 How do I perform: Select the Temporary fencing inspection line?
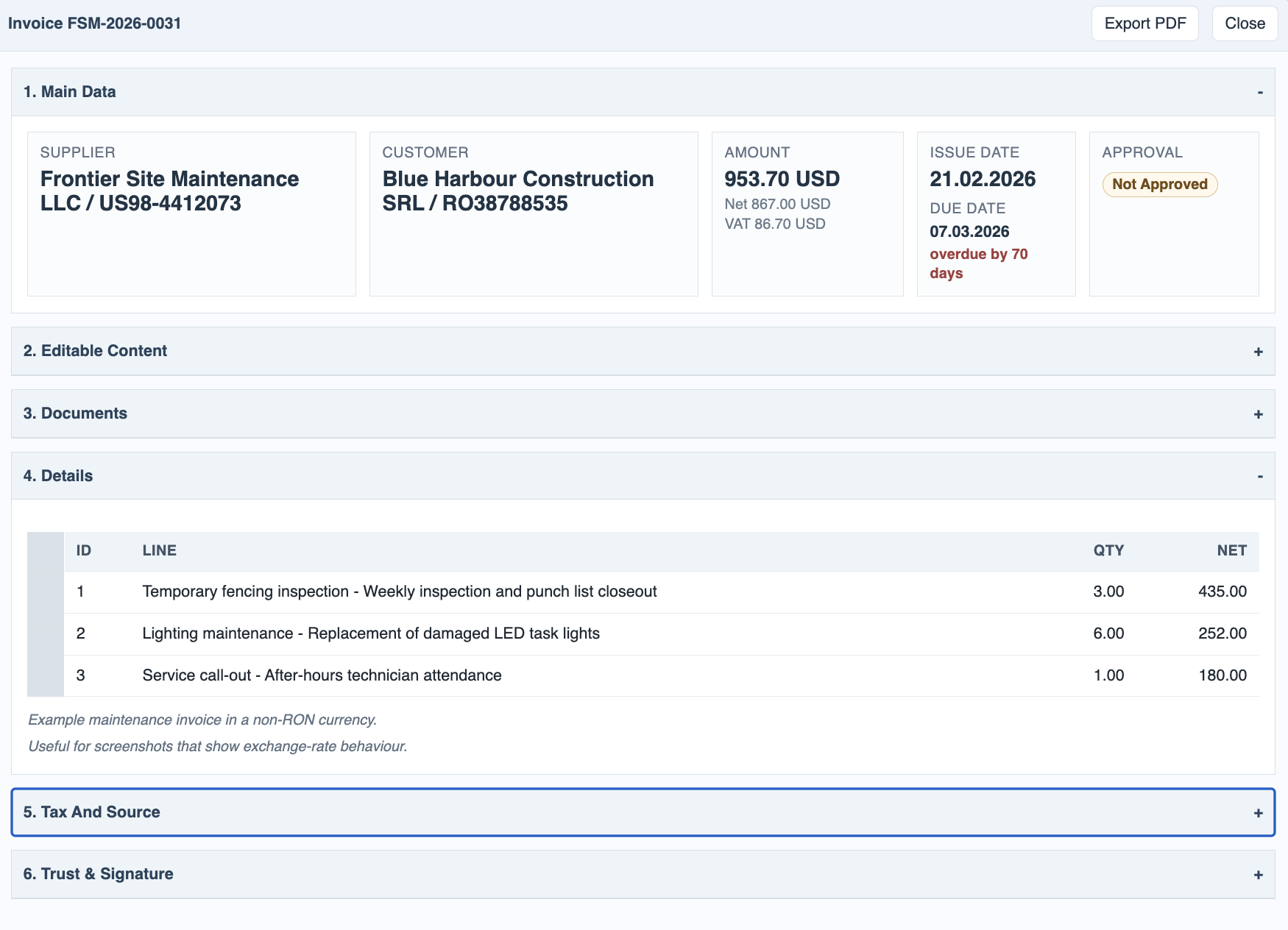pyautogui.click(x=661, y=592)
